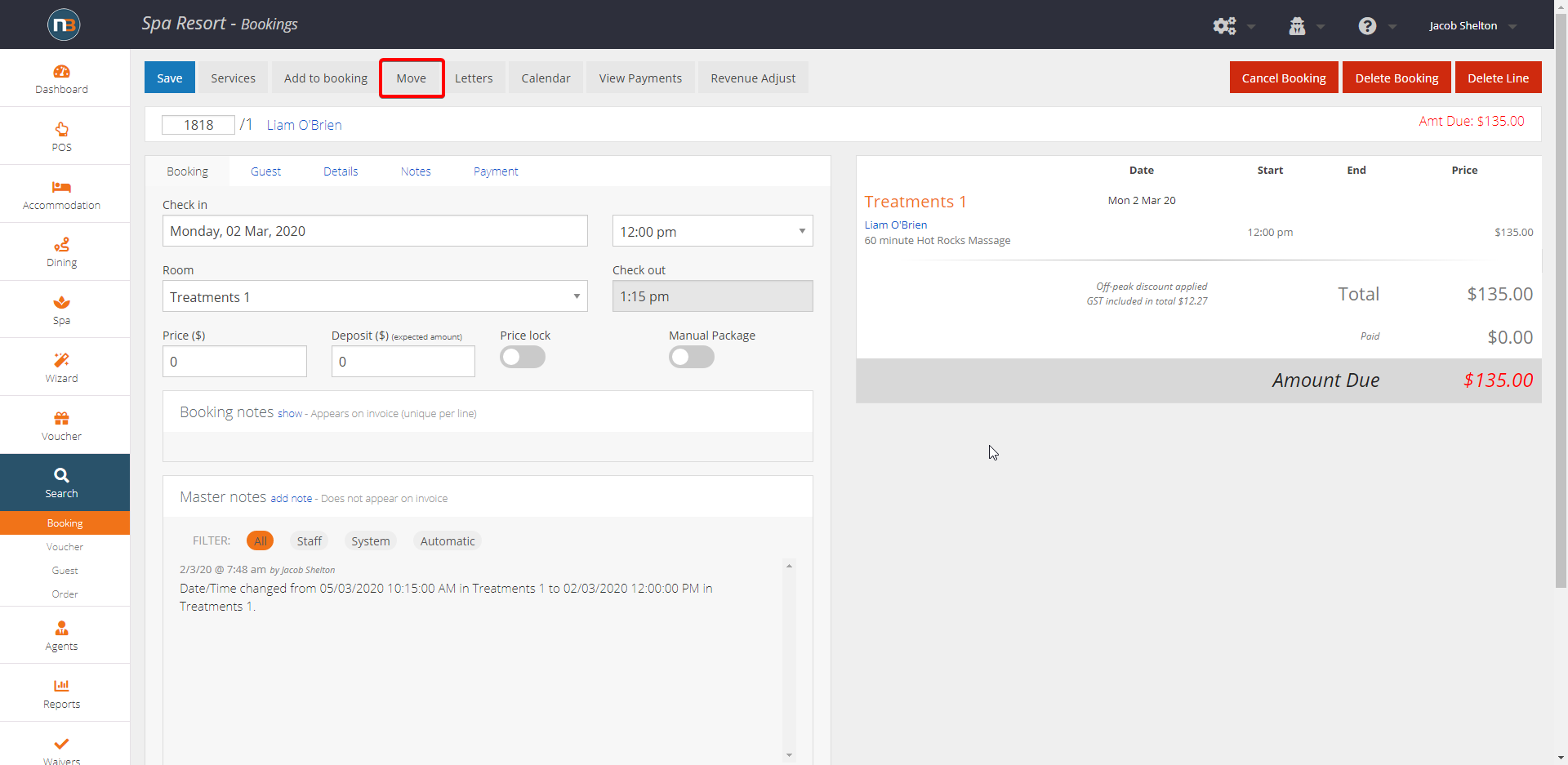
Task: Click the blue Save button
Action: [170, 78]
